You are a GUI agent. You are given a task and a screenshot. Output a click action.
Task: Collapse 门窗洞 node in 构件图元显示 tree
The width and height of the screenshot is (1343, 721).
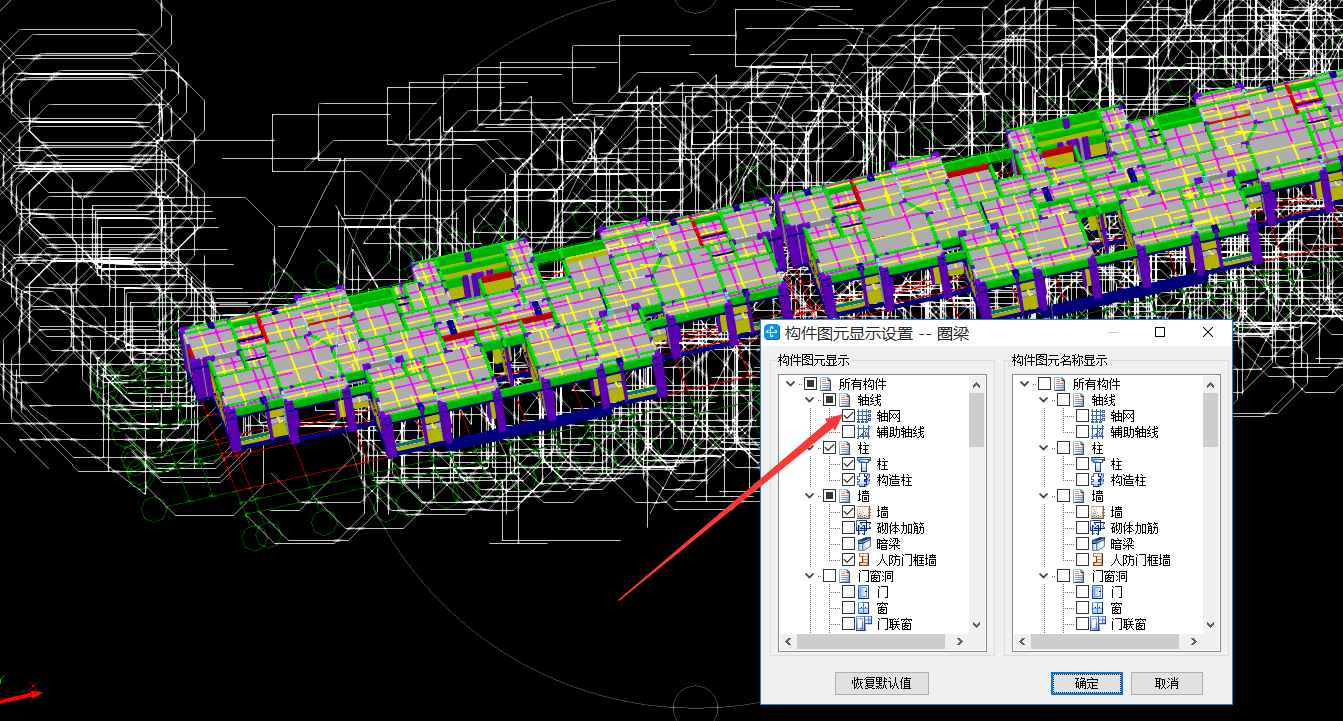809,576
